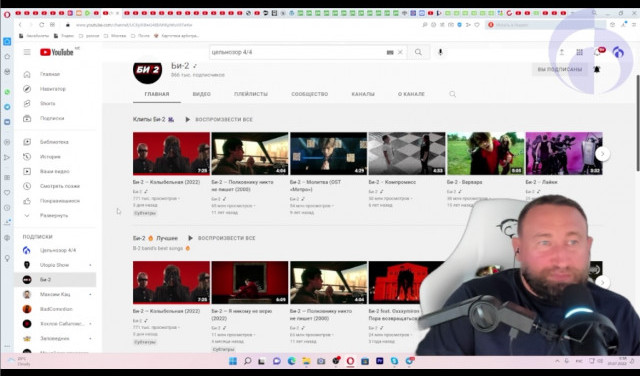Viewport: 640px width, 376px height.
Task: Select the КАНАЛЫ channel tab
Action: 363,94
